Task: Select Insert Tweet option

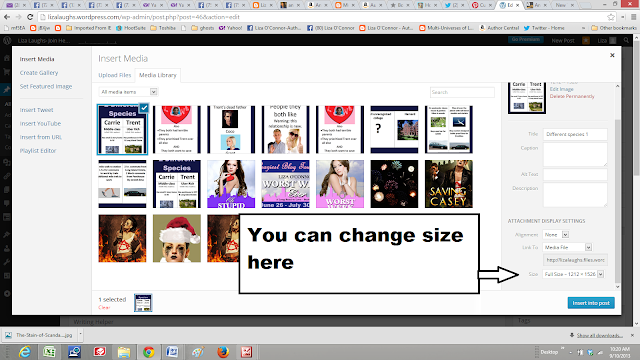Action: point(36,110)
